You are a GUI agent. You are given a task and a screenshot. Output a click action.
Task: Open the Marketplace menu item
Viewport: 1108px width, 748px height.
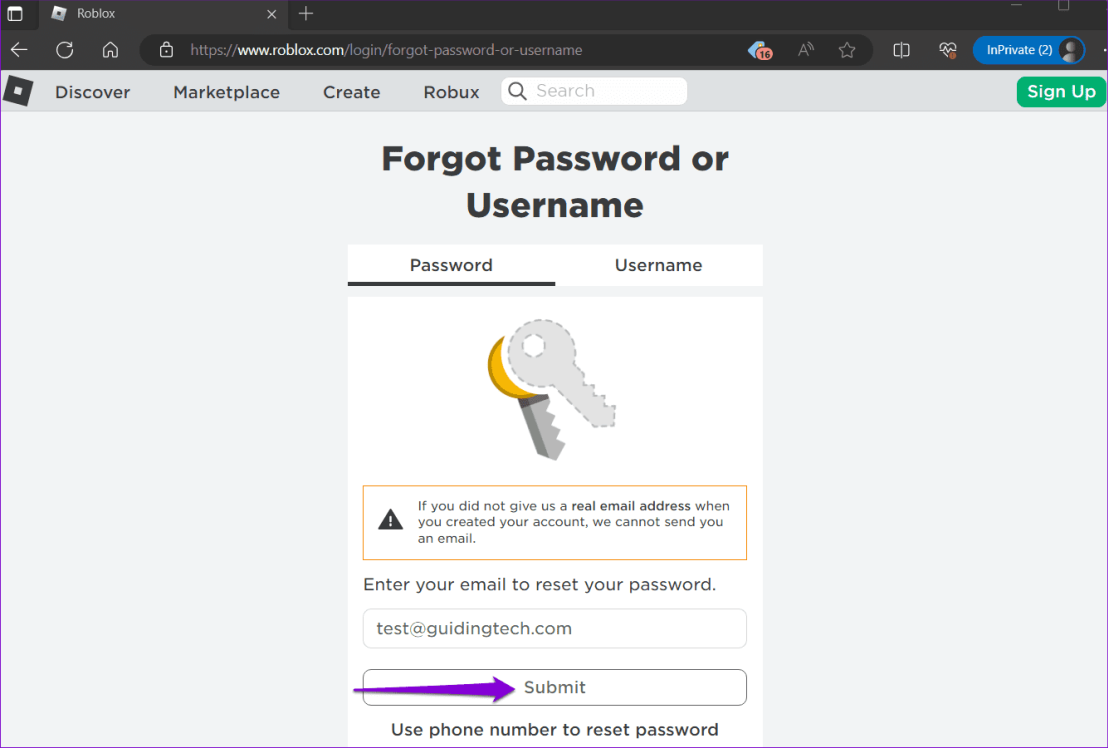[x=226, y=92]
